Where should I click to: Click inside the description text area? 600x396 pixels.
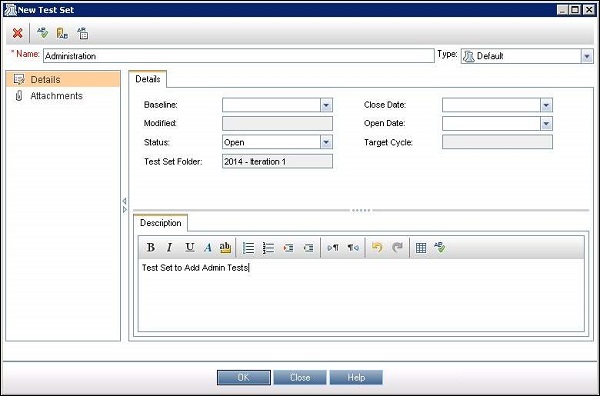coord(361,295)
